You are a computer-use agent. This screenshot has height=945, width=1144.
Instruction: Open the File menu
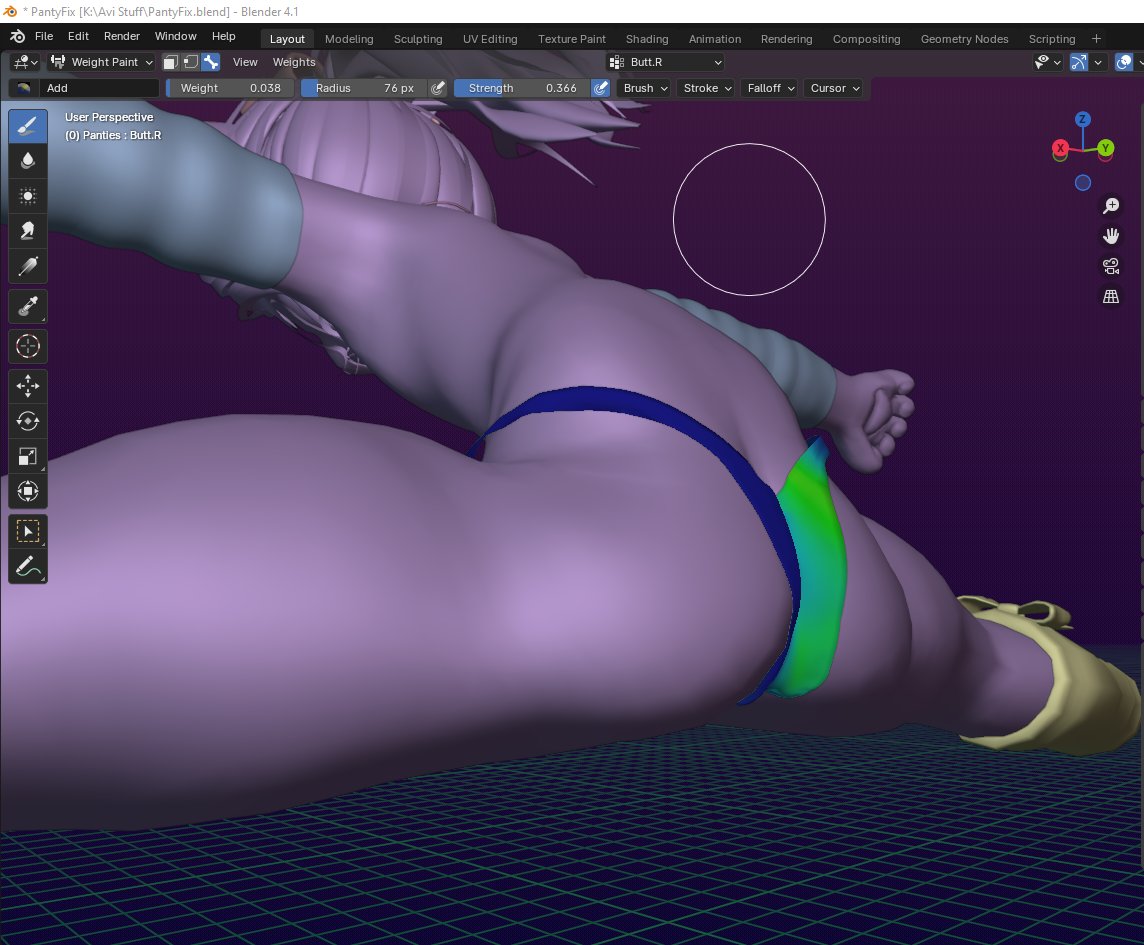[44, 36]
